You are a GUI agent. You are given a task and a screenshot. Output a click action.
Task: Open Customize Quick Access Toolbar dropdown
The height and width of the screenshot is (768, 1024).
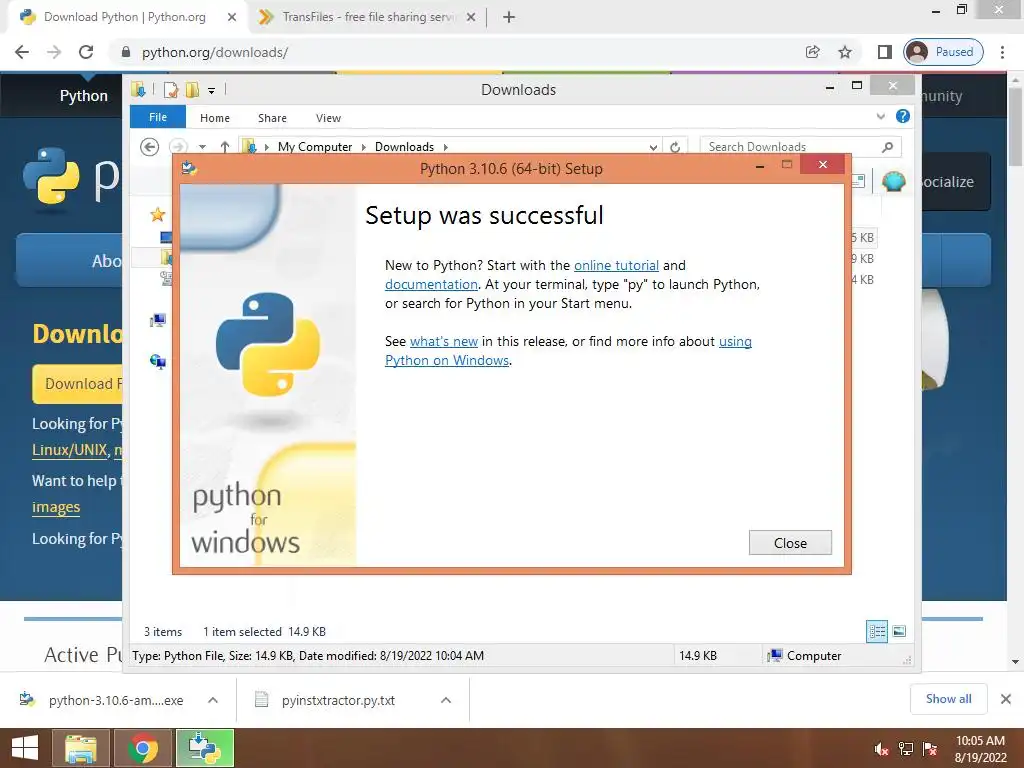click(211, 91)
